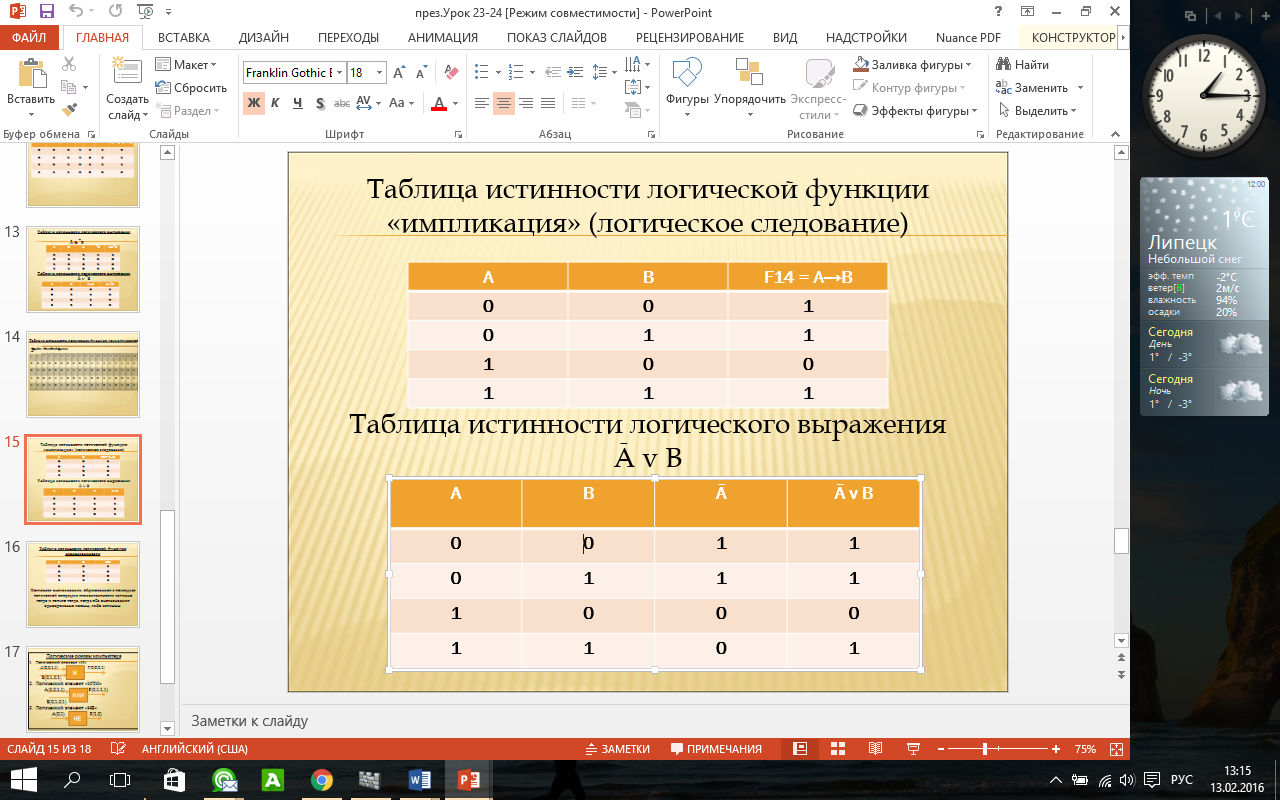Align text to the left
Screen dimensions: 1280x800
pyautogui.click(x=482, y=102)
